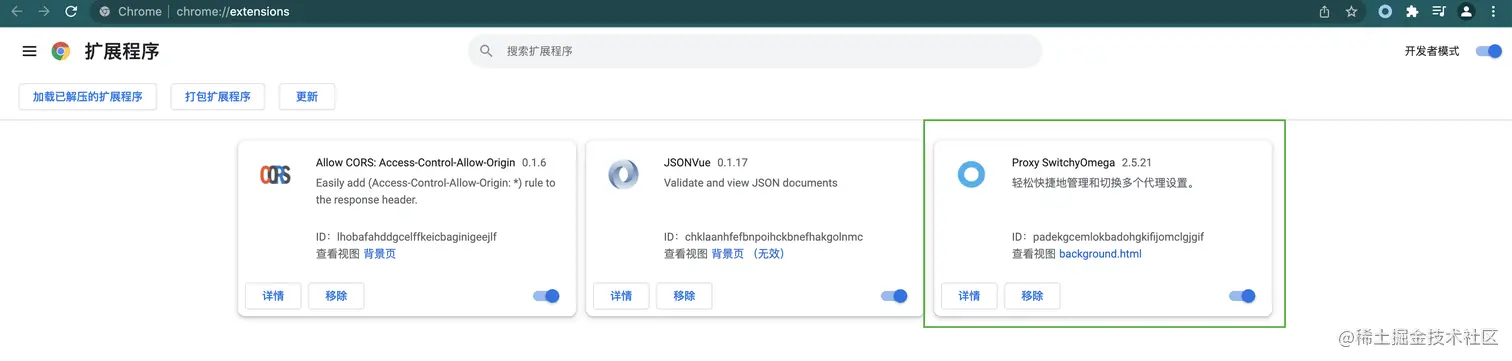The image size is (1512, 361).
Task: Disable the Proxy SwitchyOmega toggle
Action: pos(1242,296)
